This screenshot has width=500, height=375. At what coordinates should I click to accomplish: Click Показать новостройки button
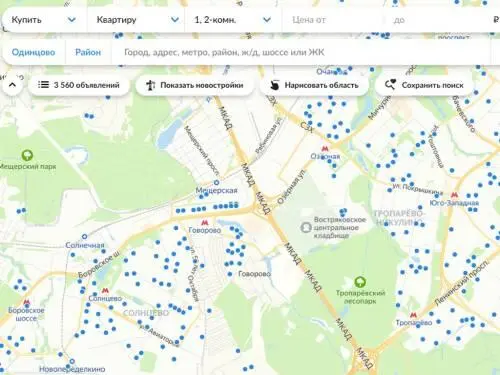(x=195, y=85)
